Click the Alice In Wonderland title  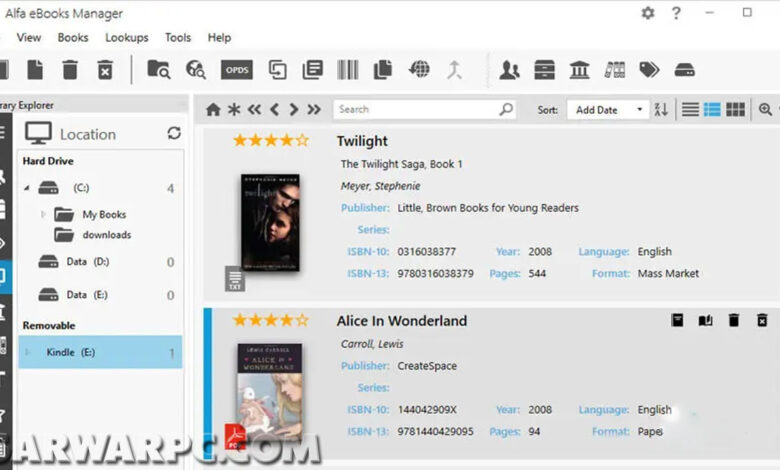[x=401, y=321]
